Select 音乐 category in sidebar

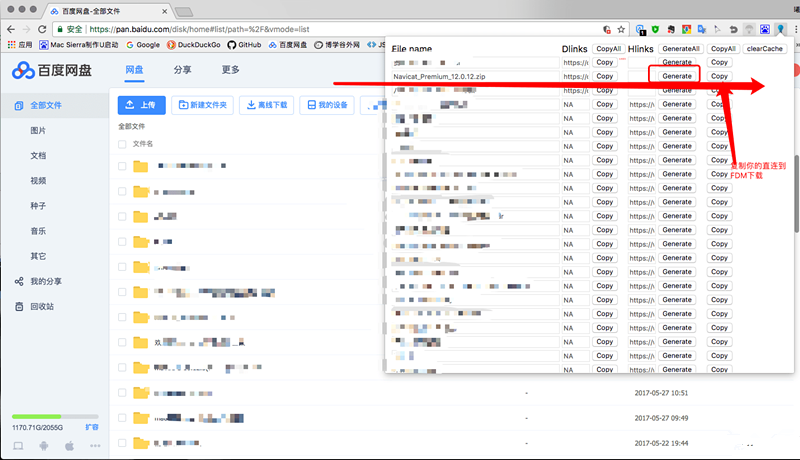click(x=38, y=231)
